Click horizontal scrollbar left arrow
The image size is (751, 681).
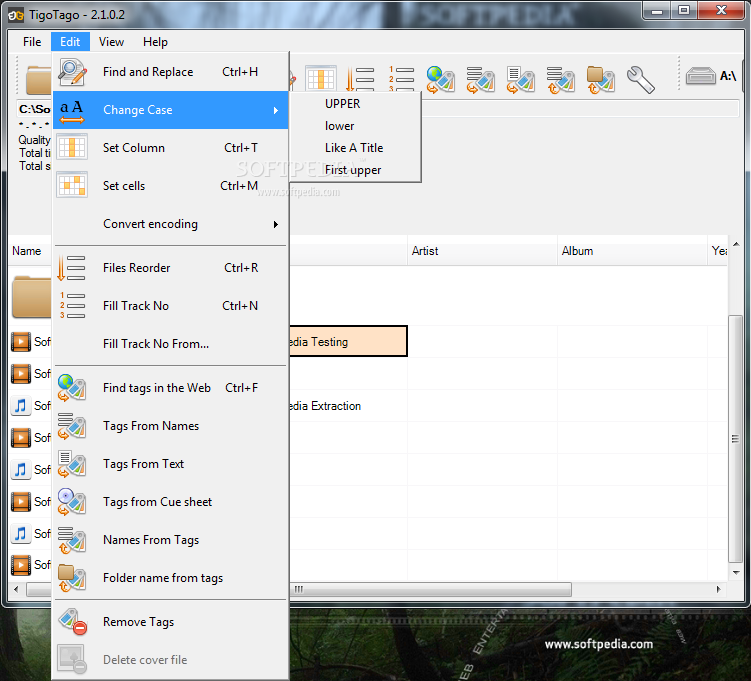click(16, 590)
